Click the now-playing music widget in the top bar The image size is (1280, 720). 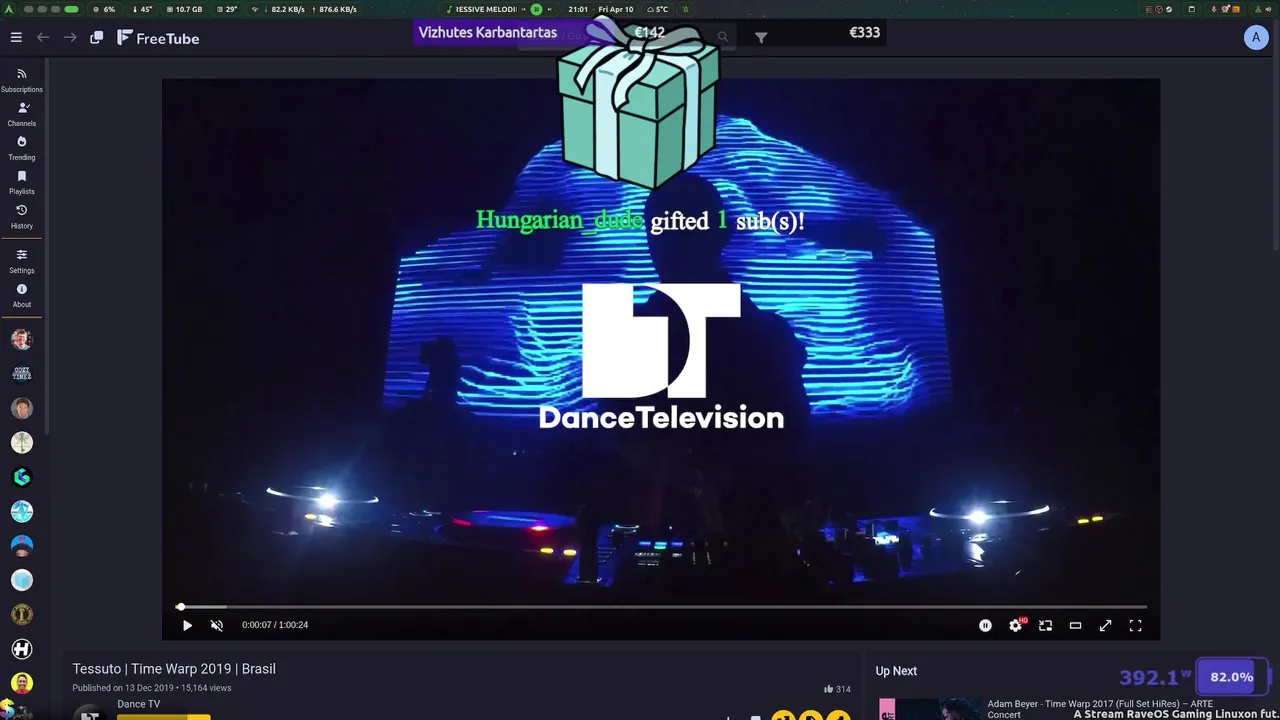tap(497, 9)
